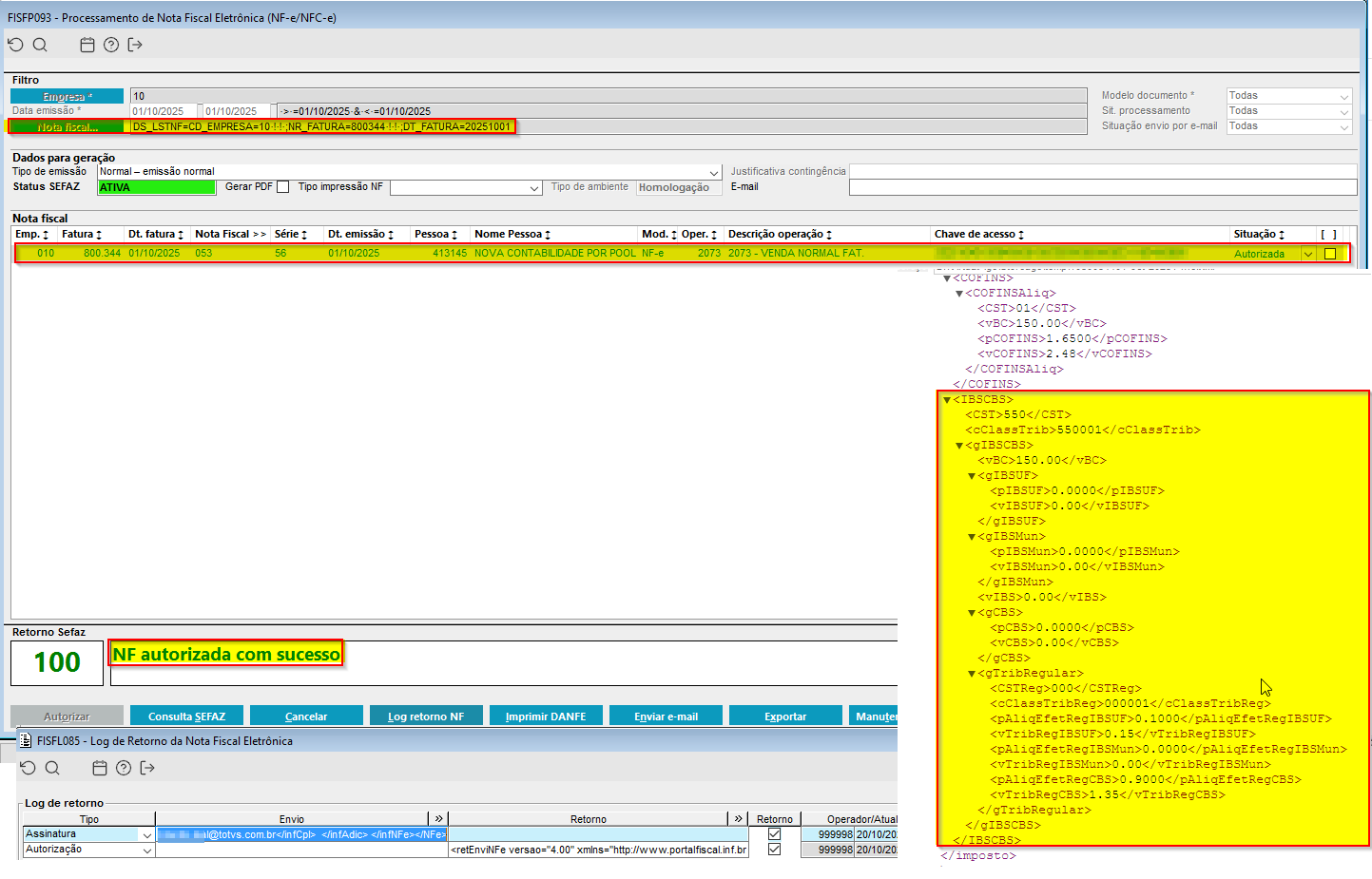This screenshot has width=1372, height=879.
Task: Collapse the gTribRegular XML node
Action: [x=972, y=674]
